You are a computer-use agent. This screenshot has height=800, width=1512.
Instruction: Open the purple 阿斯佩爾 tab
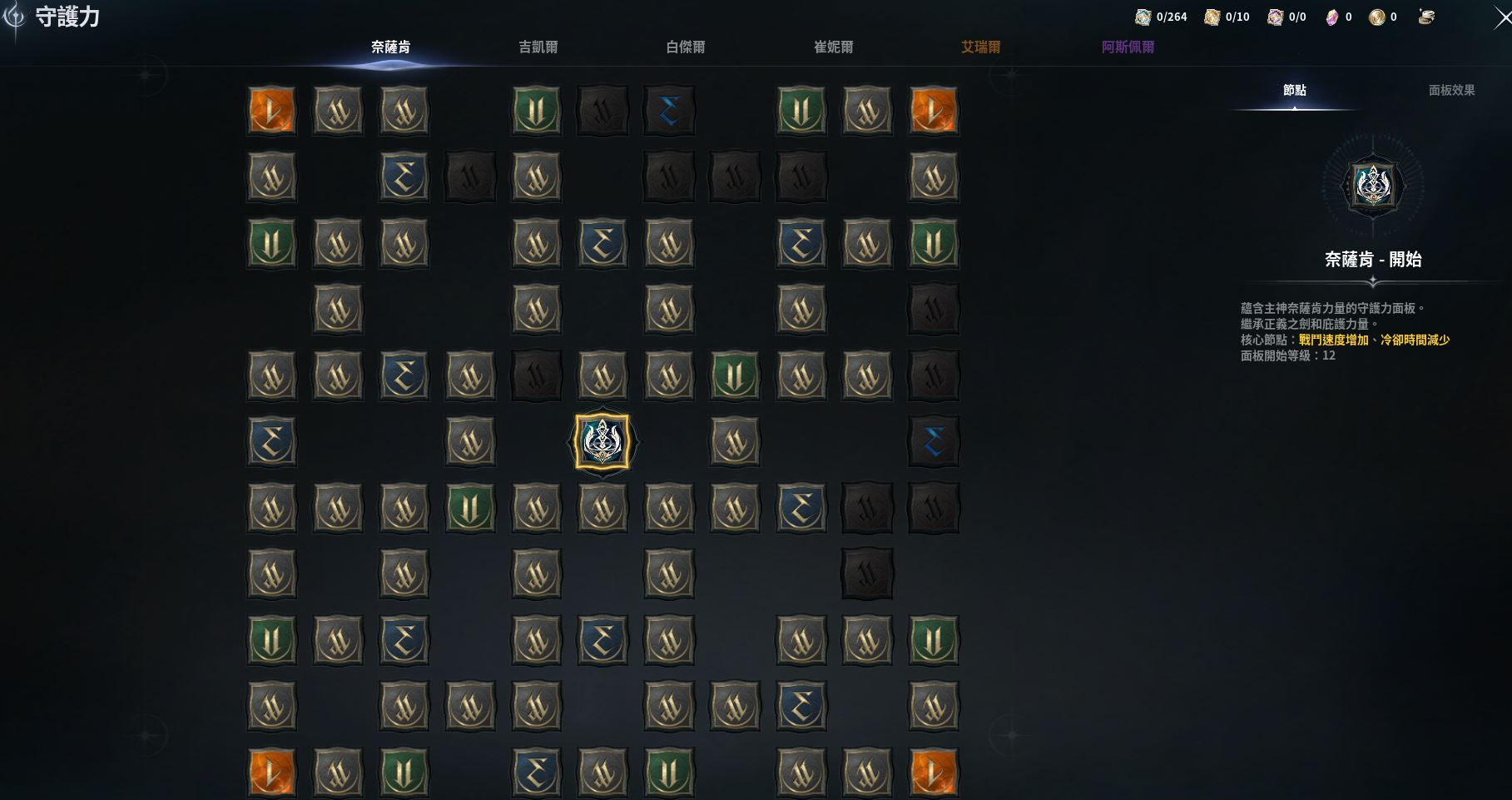click(1128, 47)
